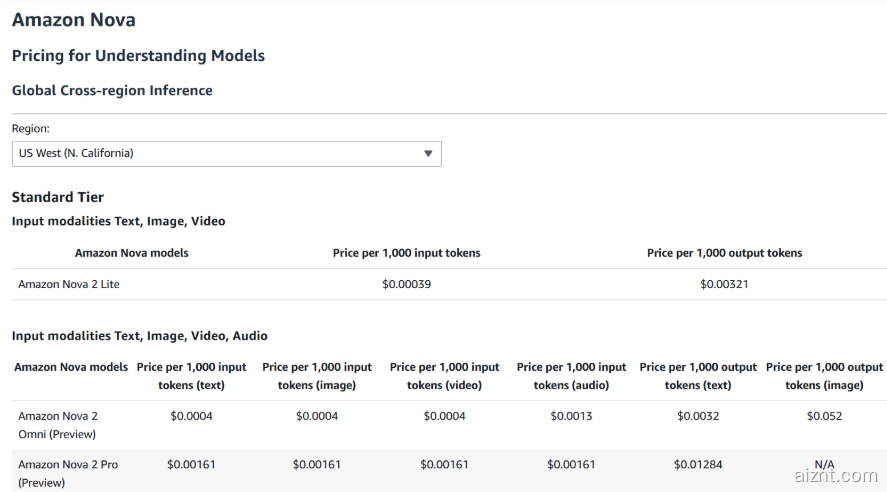Click the Global Cross-region Inference subheading
Image resolution: width=887 pixels, height=492 pixels.
[112, 91]
